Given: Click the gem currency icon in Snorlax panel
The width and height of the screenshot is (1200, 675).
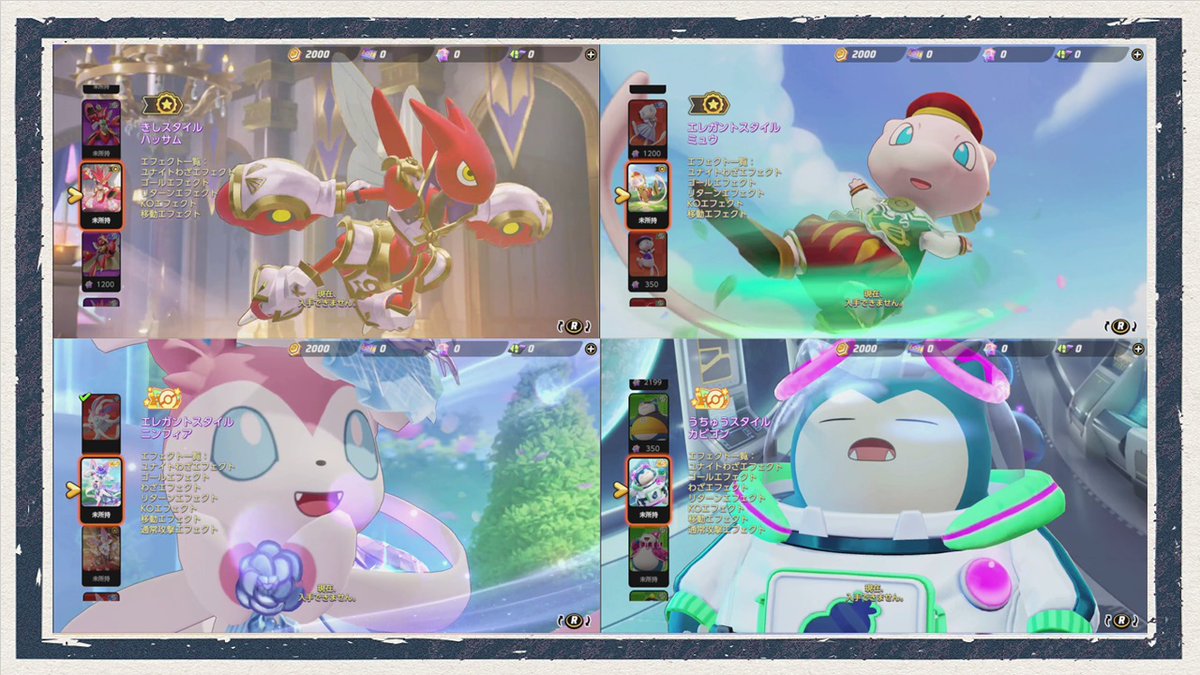Looking at the screenshot, I should pos(991,348).
